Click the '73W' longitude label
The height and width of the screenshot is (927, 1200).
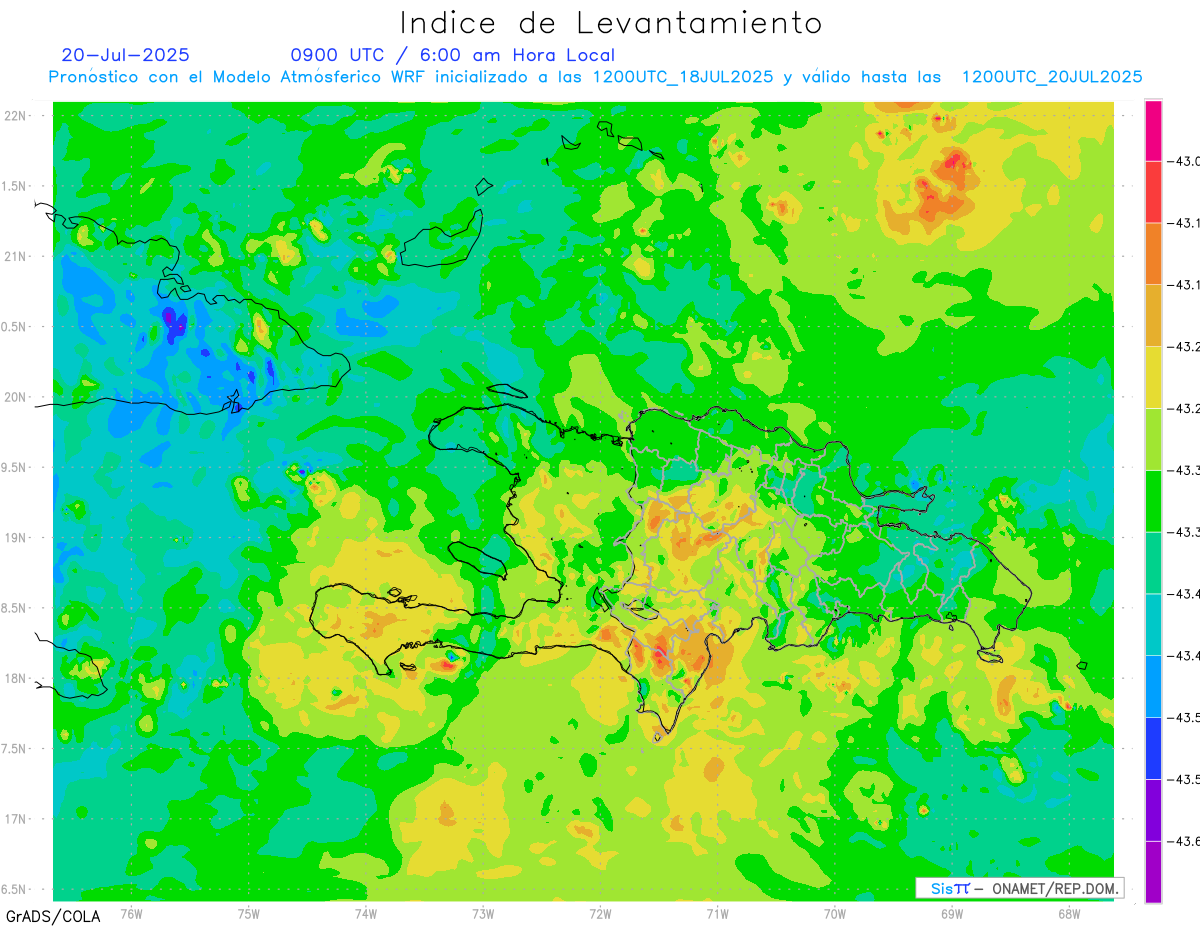click(483, 913)
